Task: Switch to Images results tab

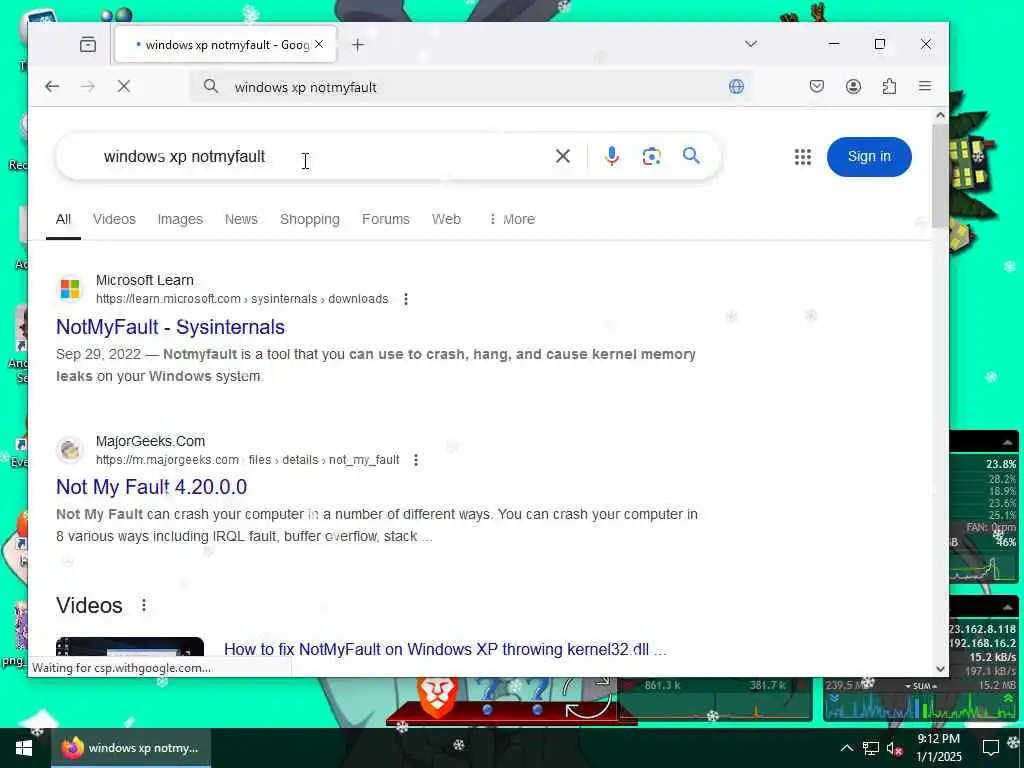Action: click(180, 219)
